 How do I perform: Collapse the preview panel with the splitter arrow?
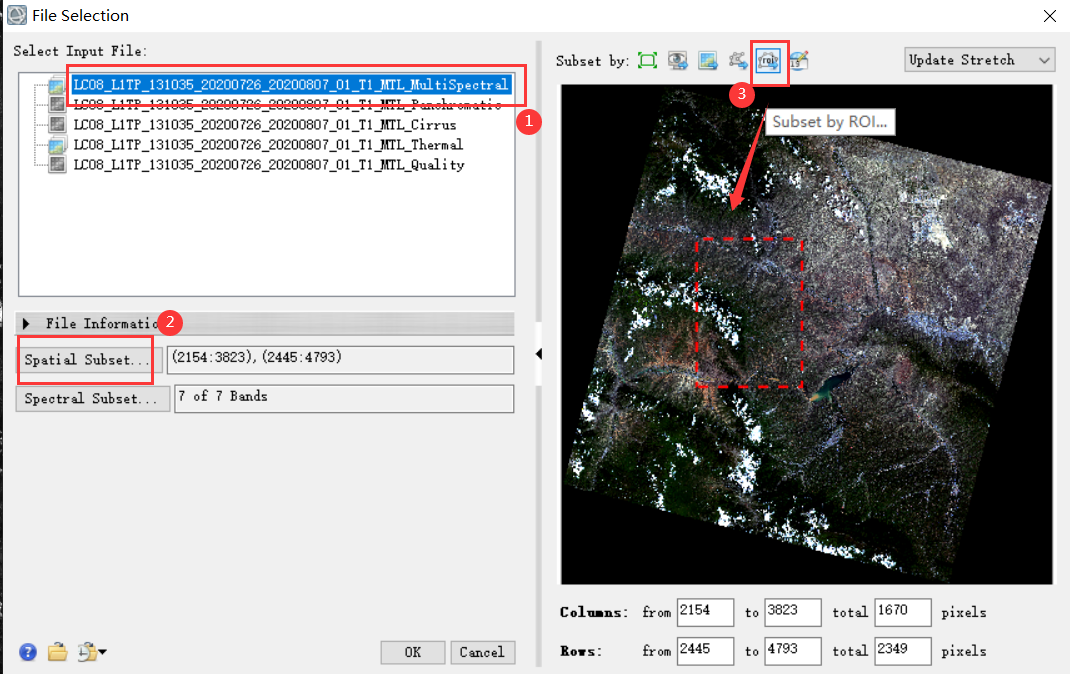point(539,353)
